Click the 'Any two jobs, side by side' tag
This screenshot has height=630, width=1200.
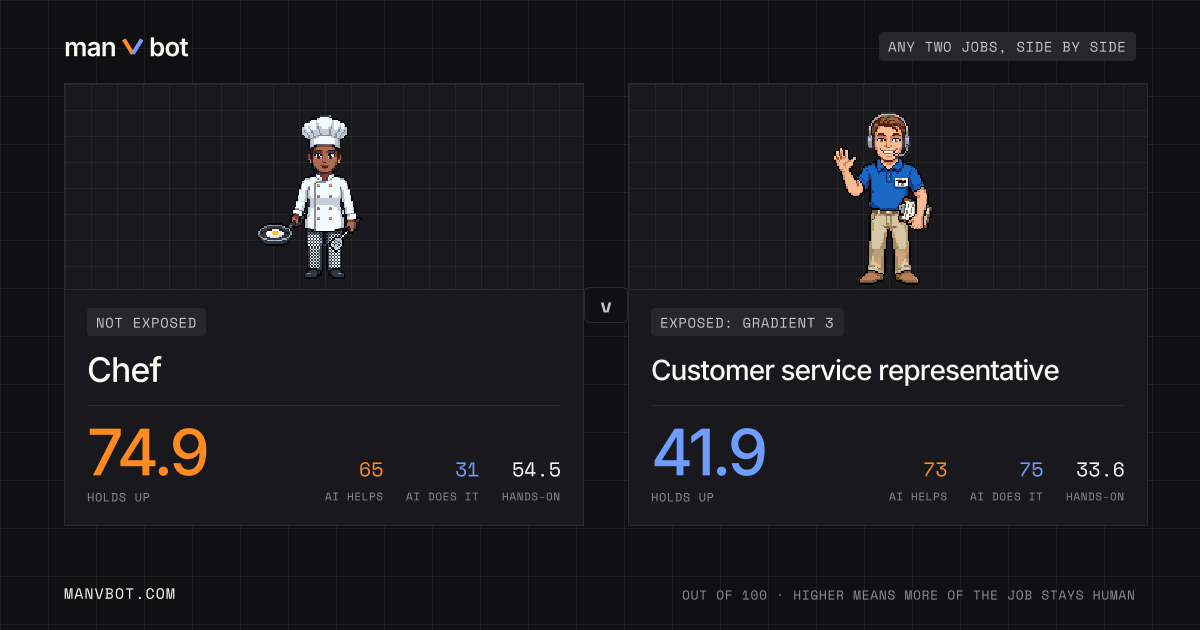point(1007,47)
